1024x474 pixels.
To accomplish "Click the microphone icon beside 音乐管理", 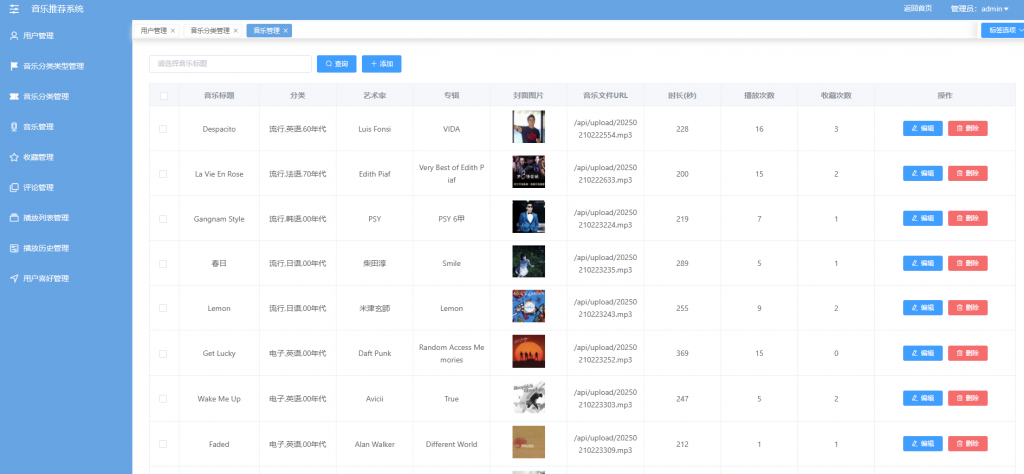I will point(14,127).
